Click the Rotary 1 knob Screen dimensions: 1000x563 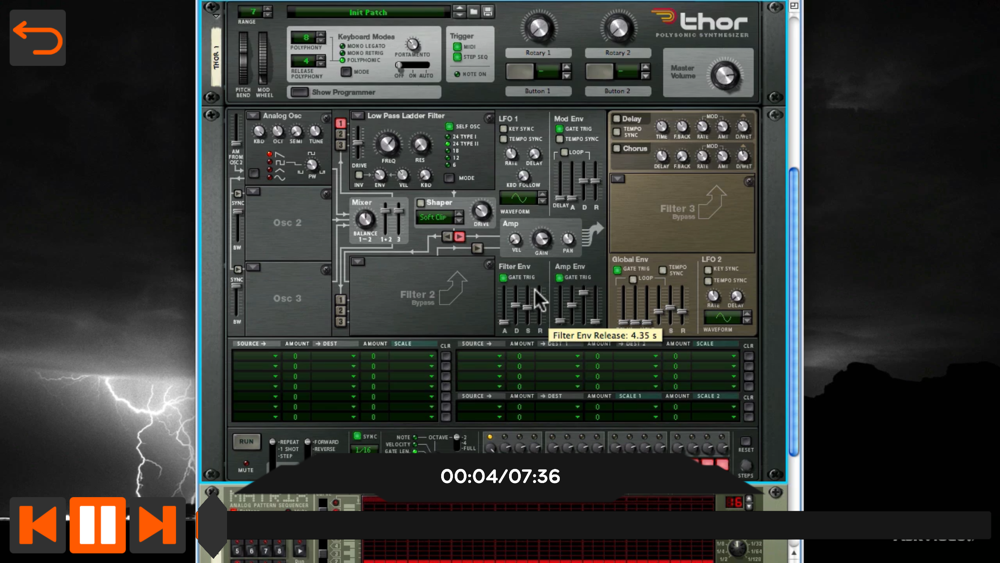tap(538, 28)
